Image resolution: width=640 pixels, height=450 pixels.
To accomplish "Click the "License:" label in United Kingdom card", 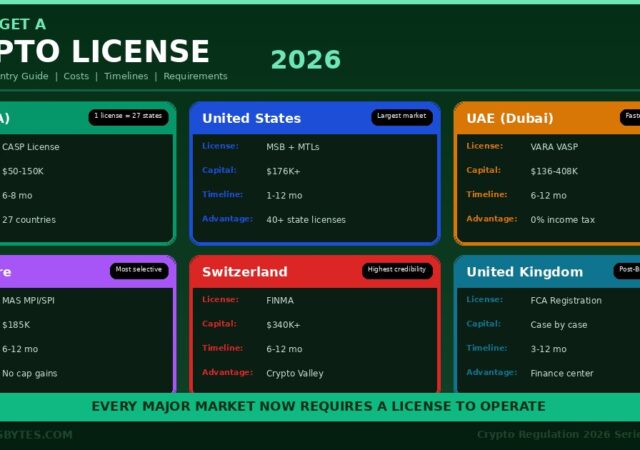I will point(485,299).
